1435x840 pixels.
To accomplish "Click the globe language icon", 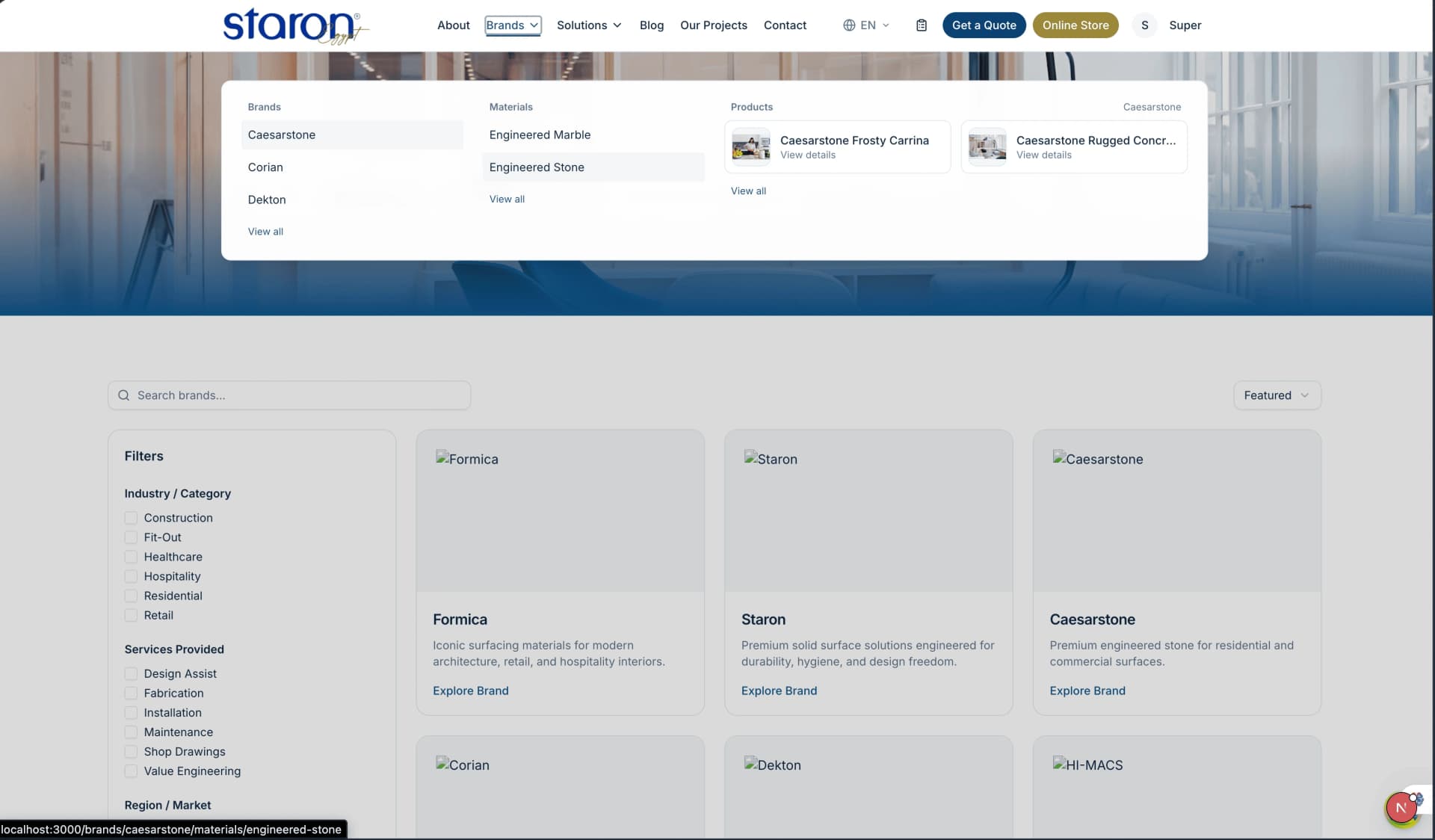I will [x=849, y=25].
